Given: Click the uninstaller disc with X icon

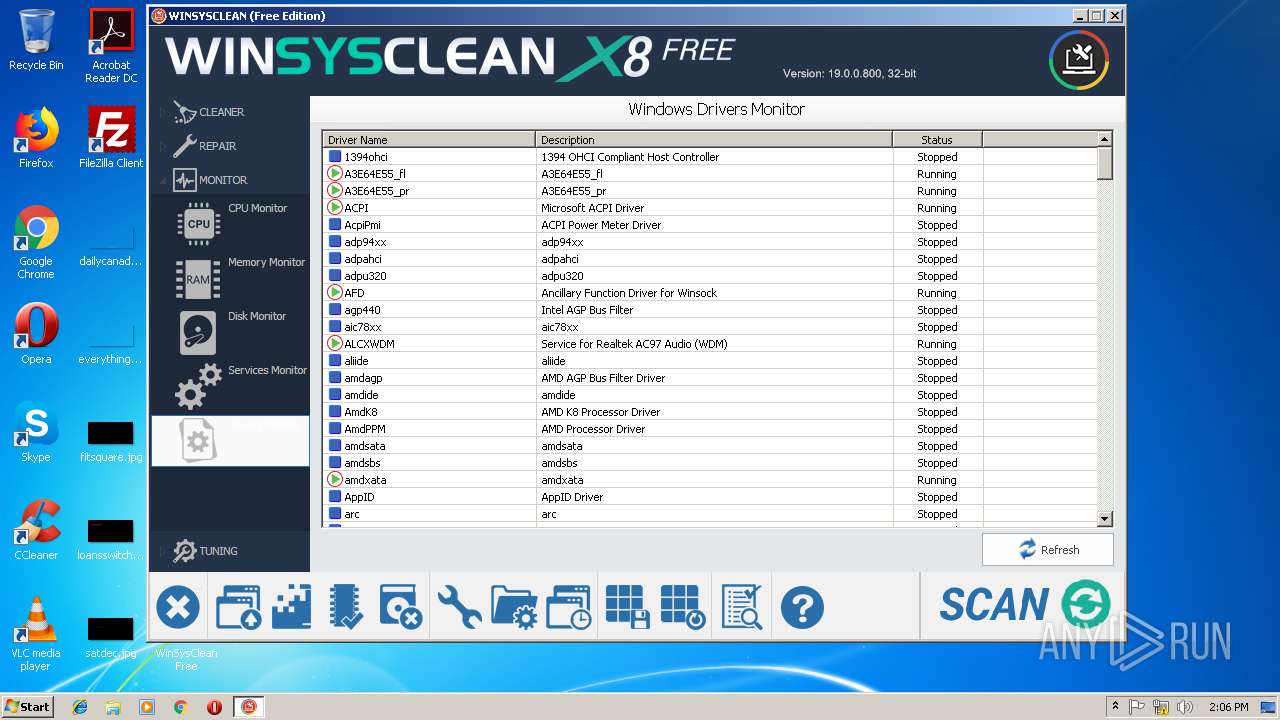Looking at the screenshot, I should pos(401,607).
